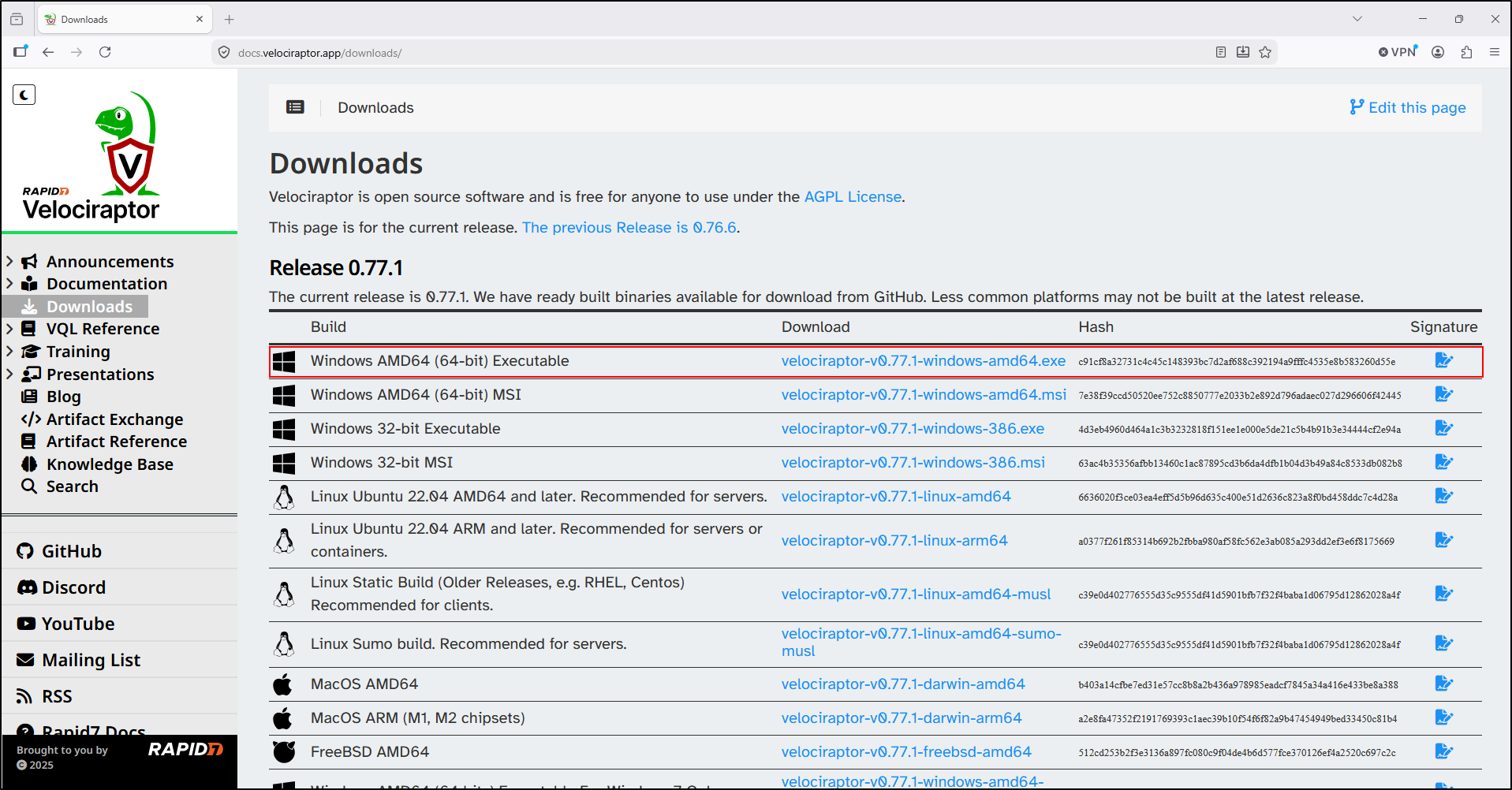Click the Mailing List envelope icon
Viewport: 1512px width, 790px height.
tap(25, 660)
